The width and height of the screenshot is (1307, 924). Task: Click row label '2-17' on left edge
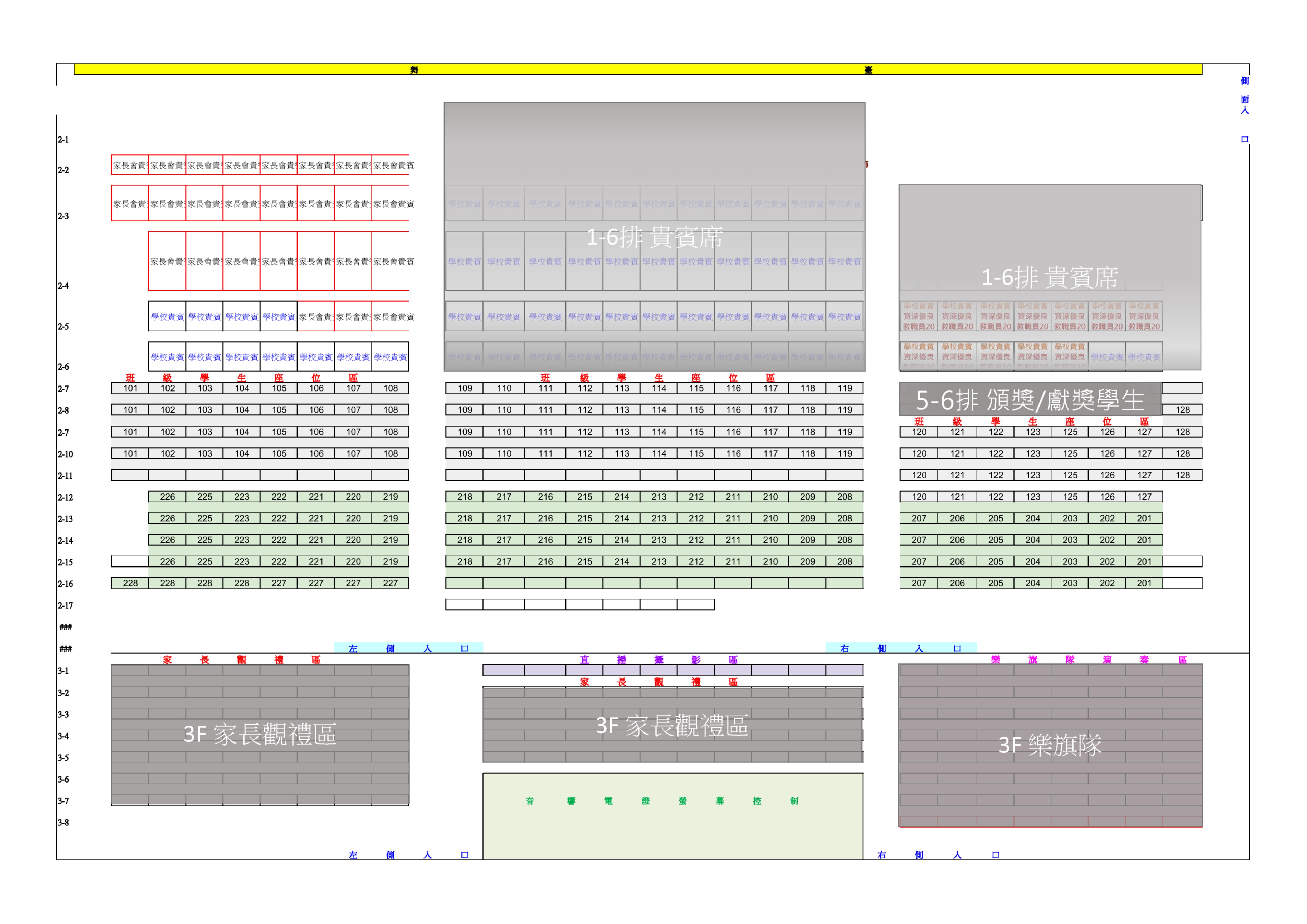pyautogui.click(x=65, y=605)
